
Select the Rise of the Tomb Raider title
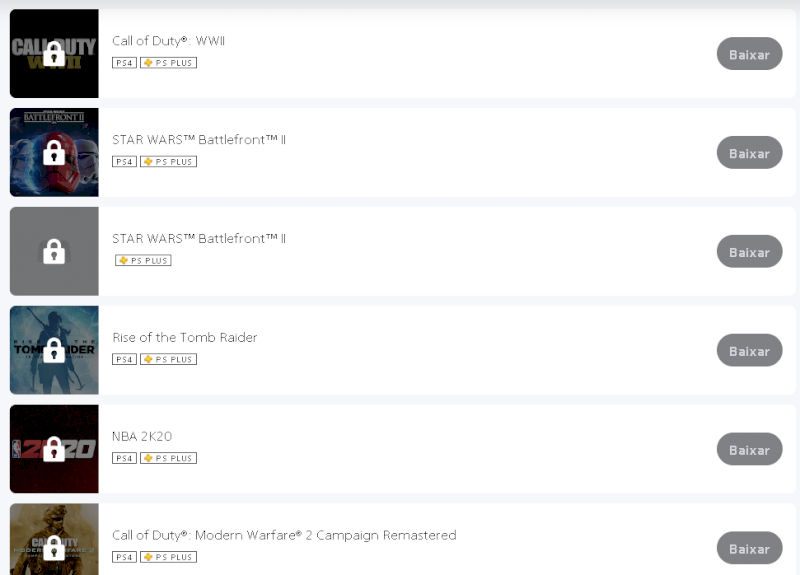(184, 337)
